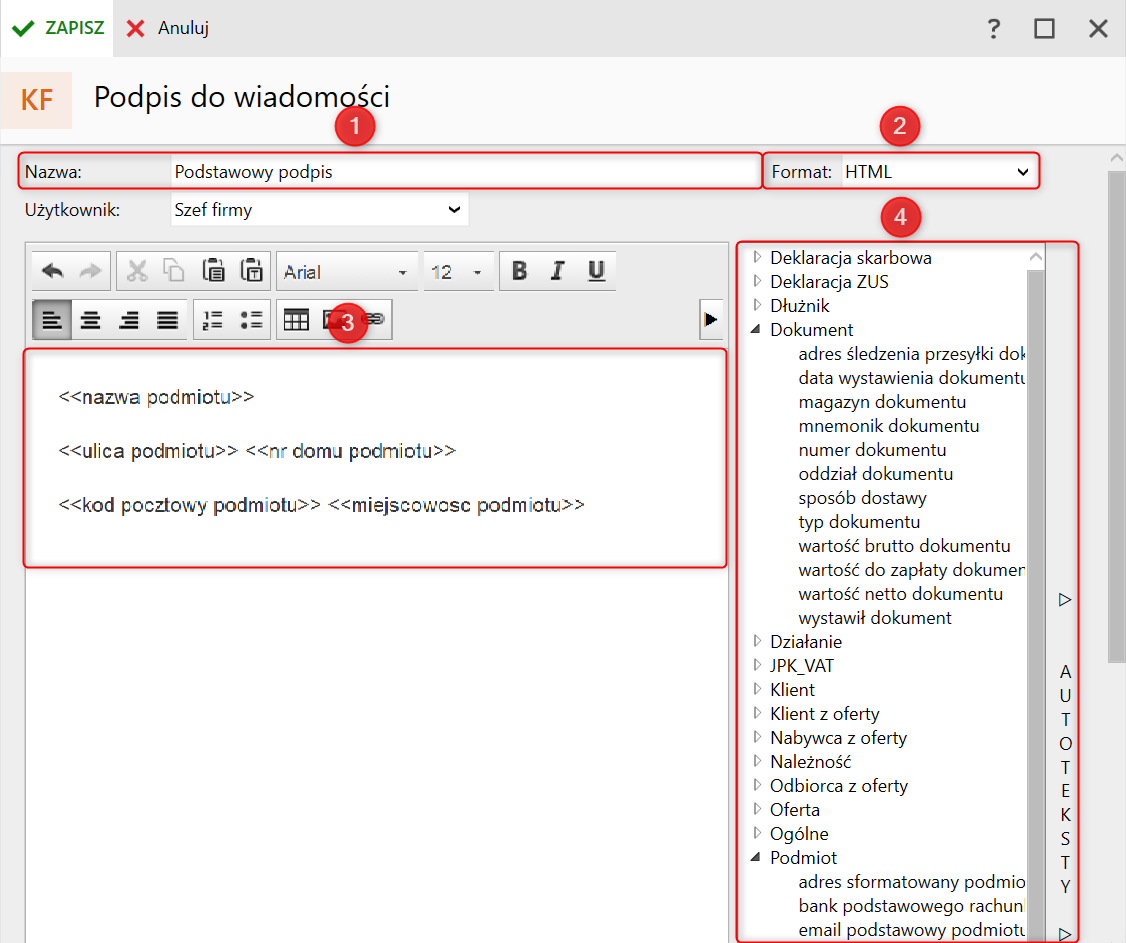Expand the Należność tree node
This screenshot has height=943, width=1126.
(757, 761)
